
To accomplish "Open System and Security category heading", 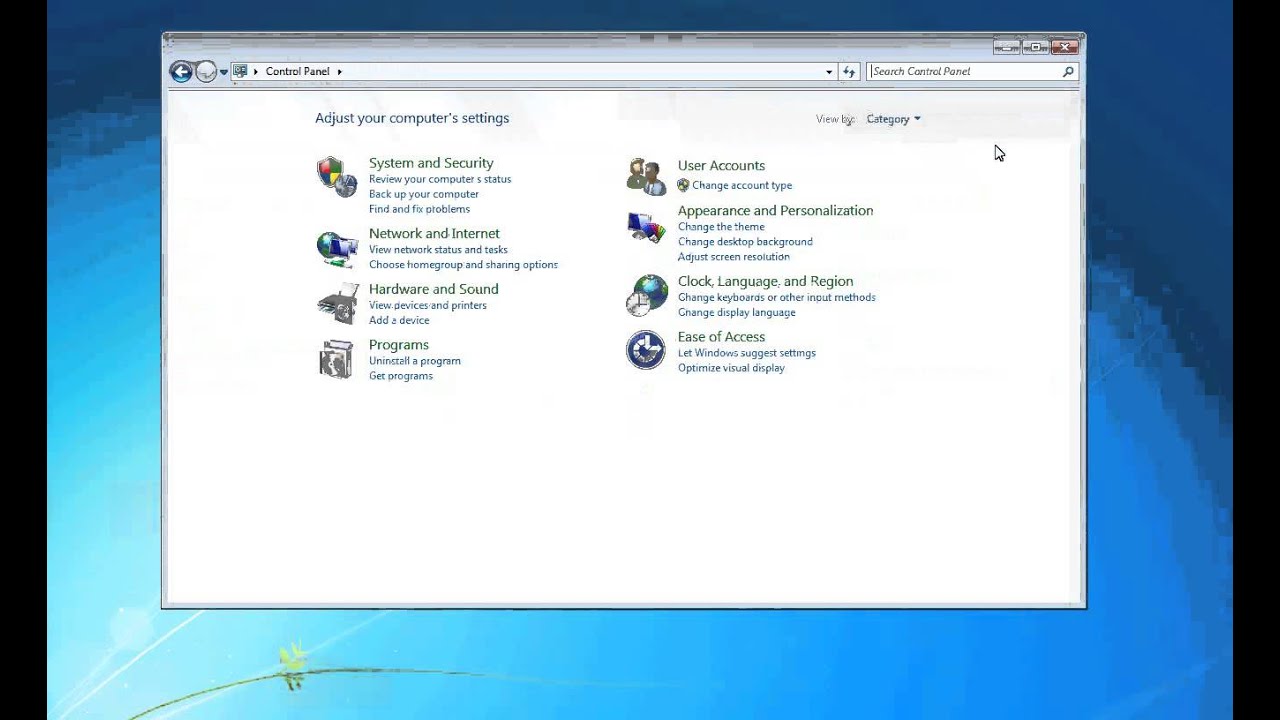I will pos(431,163).
